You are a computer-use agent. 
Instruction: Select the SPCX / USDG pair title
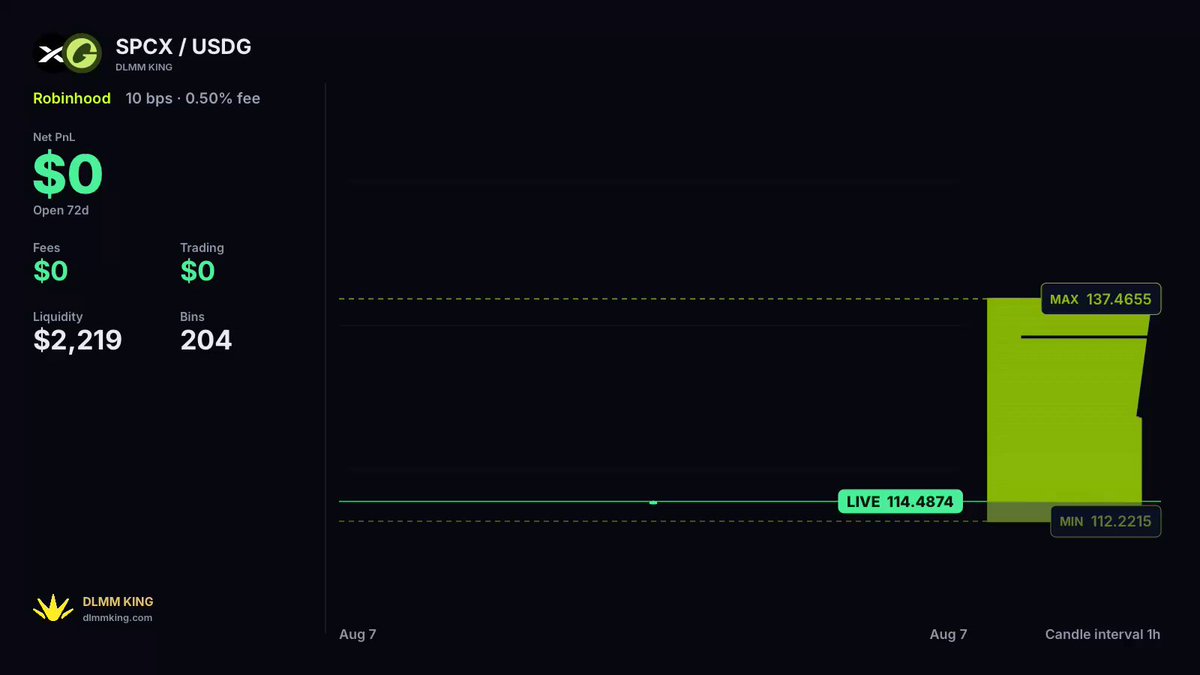point(183,47)
